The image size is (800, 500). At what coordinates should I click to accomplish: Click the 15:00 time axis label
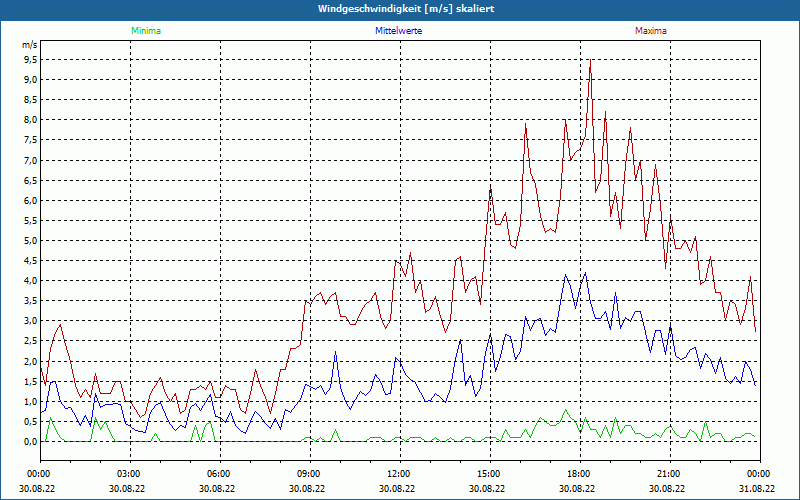point(487,474)
